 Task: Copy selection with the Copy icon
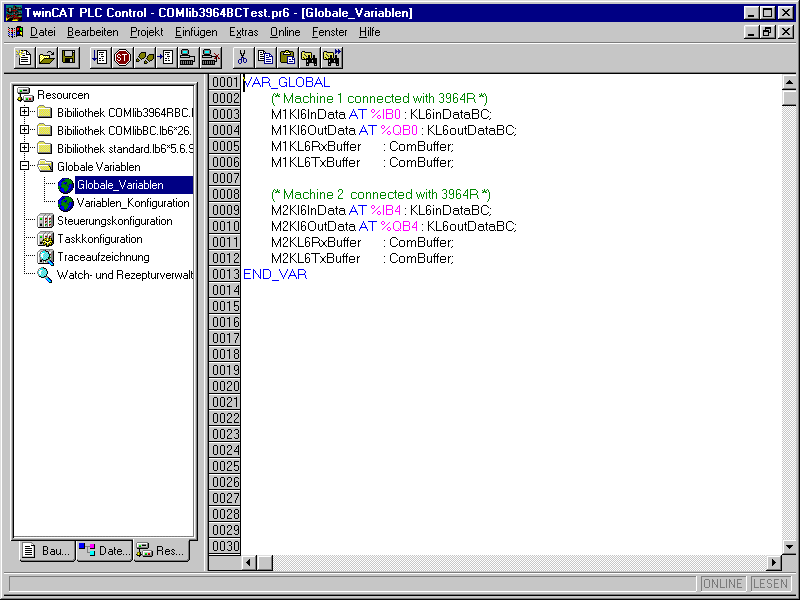coord(265,58)
